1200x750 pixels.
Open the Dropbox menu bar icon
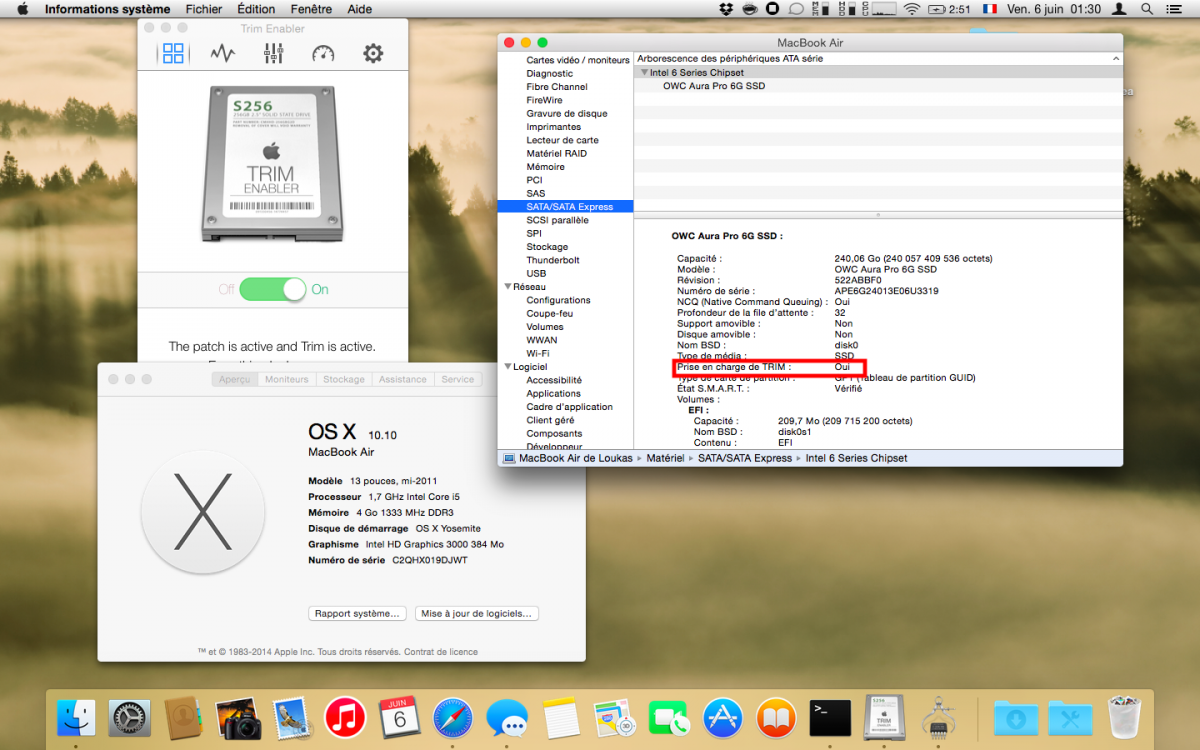click(x=727, y=9)
